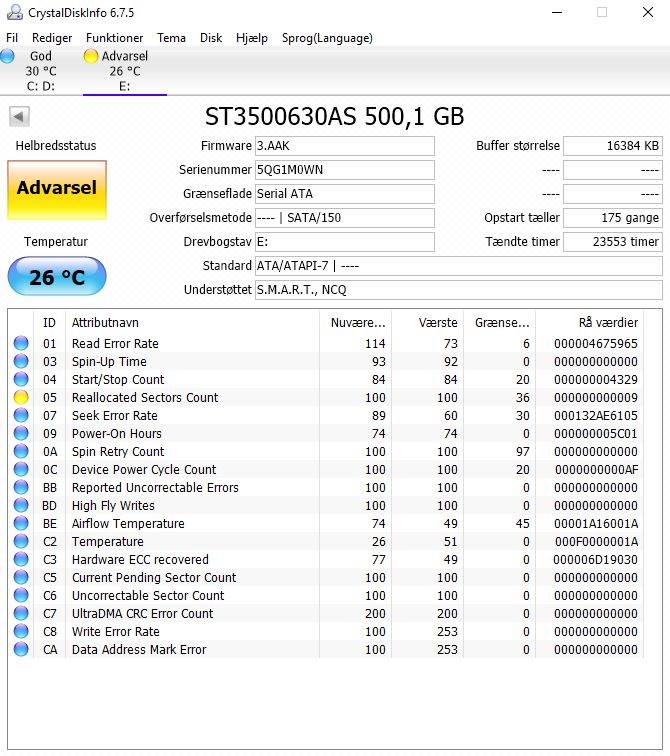Click raw value 00001A16001A
The width and height of the screenshot is (670, 756).
click(596, 524)
